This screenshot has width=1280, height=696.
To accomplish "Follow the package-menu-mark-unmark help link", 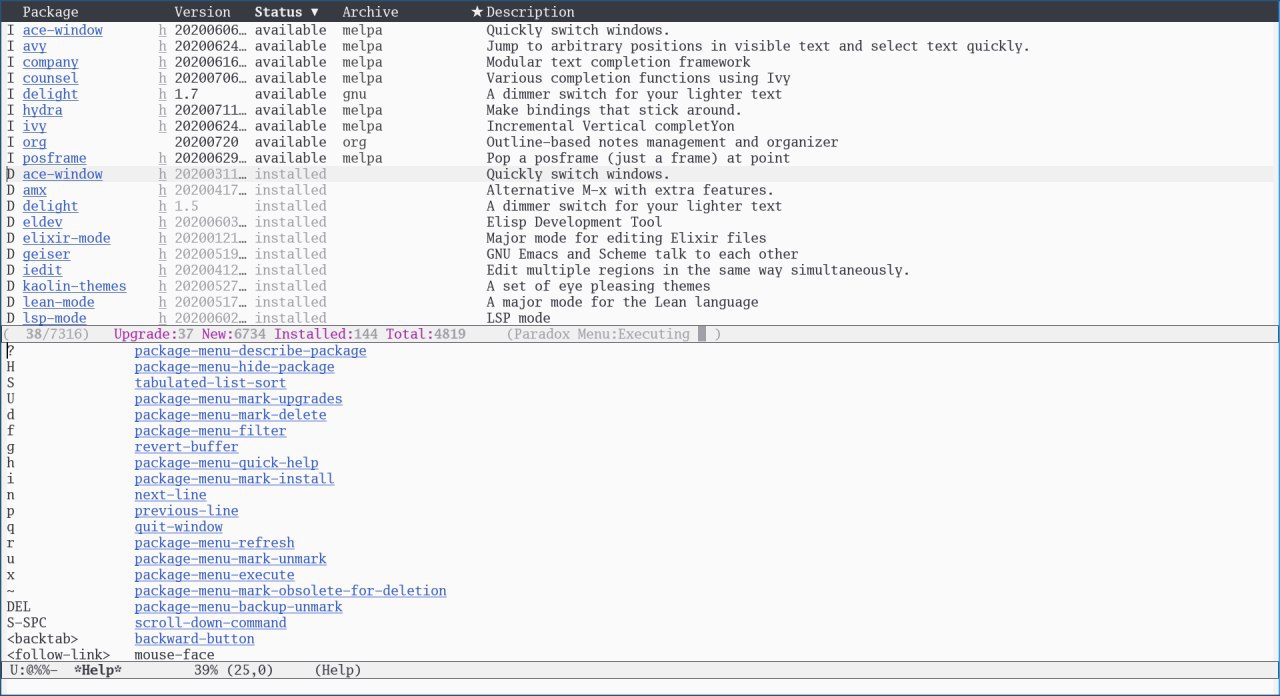I will click(230, 559).
